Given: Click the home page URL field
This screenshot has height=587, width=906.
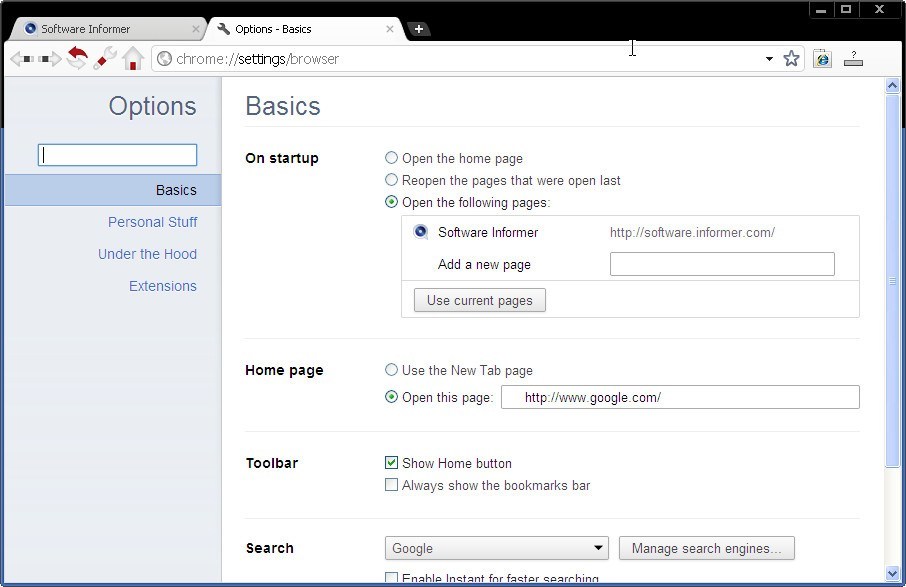Looking at the screenshot, I should (680, 397).
